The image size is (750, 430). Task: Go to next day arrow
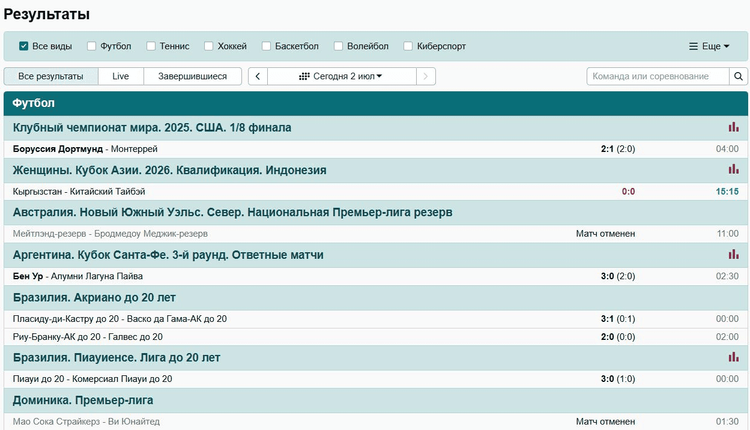(426, 76)
